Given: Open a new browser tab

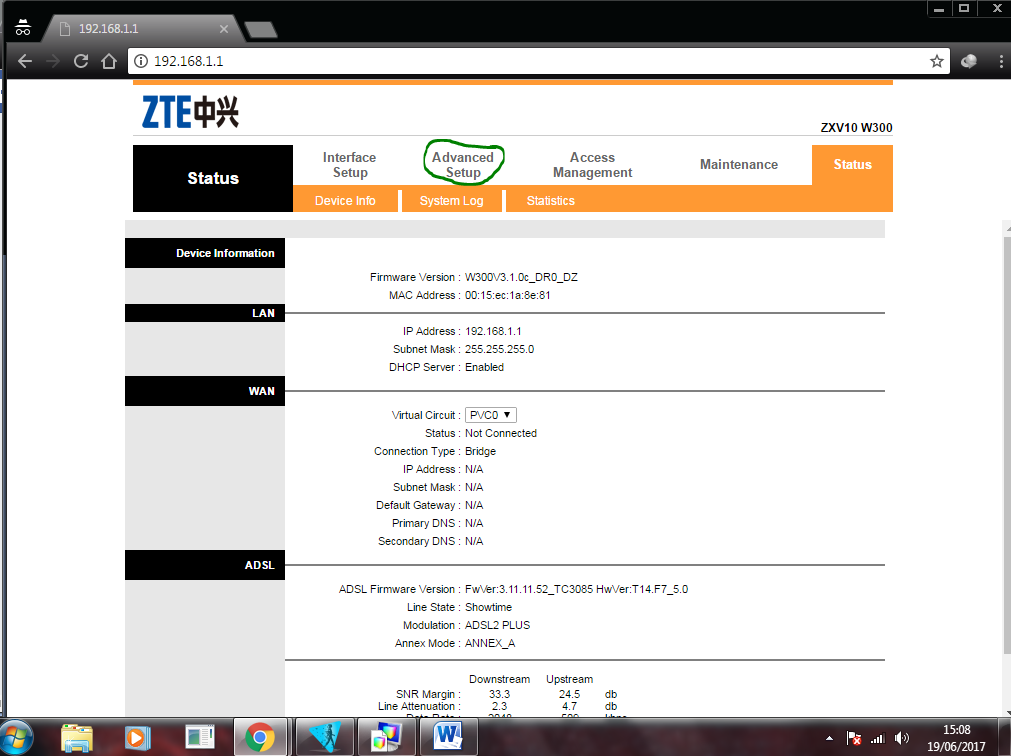Looking at the screenshot, I should click(x=261, y=29).
